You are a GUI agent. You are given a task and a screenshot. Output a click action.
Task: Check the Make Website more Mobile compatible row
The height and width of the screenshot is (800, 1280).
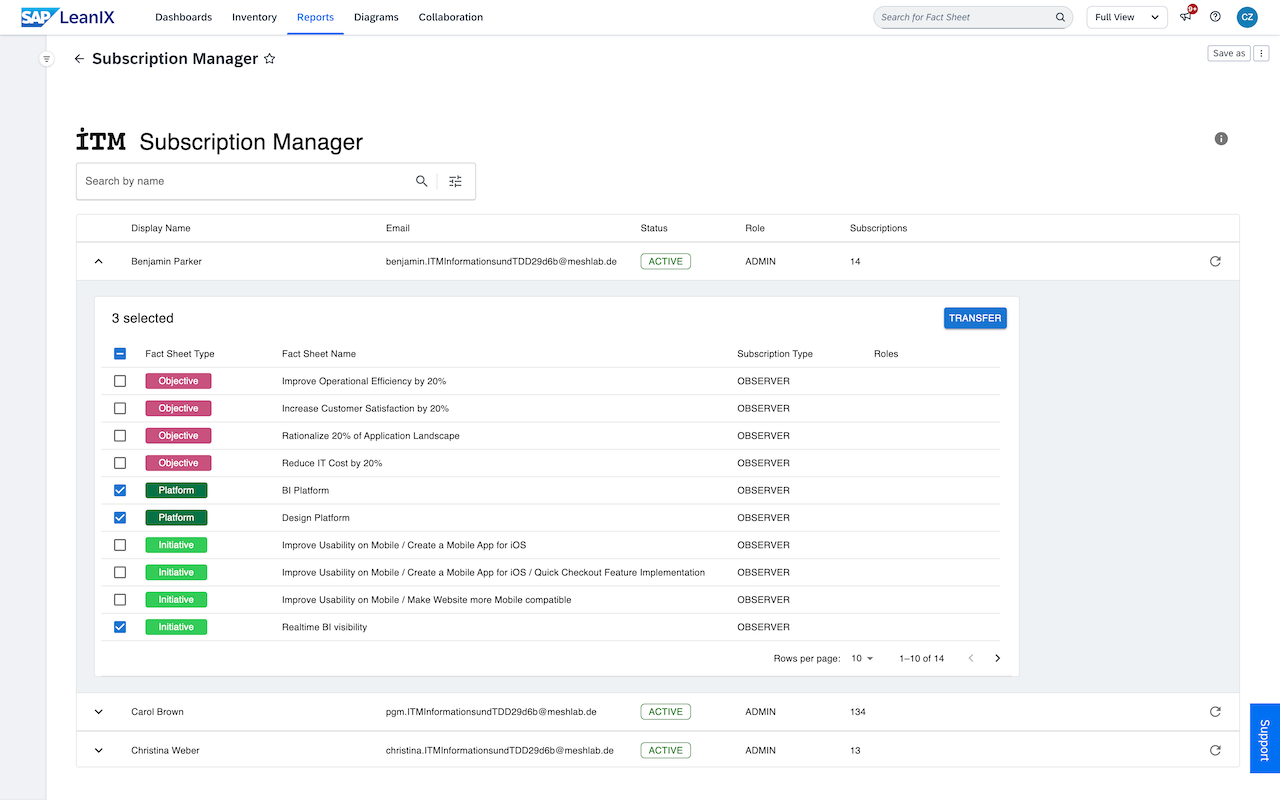click(x=120, y=600)
